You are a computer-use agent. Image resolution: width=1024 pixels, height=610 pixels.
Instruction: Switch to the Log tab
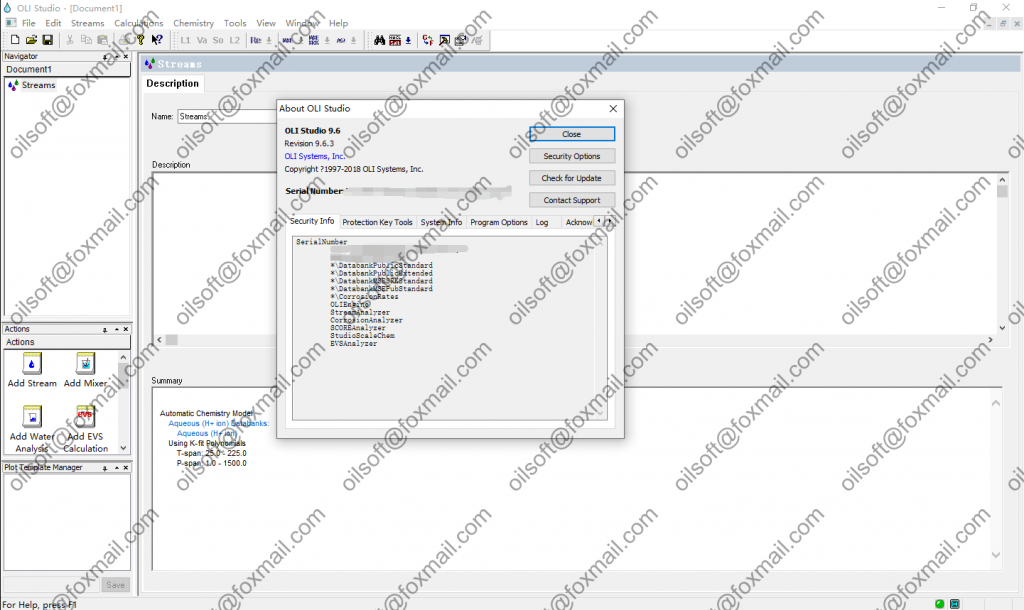tap(542, 222)
